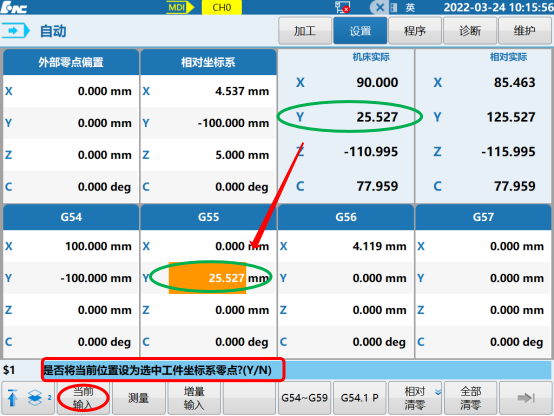This screenshot has height=416, width=554.
Task: Click the 测量 softkey
Action: (138, 398)
